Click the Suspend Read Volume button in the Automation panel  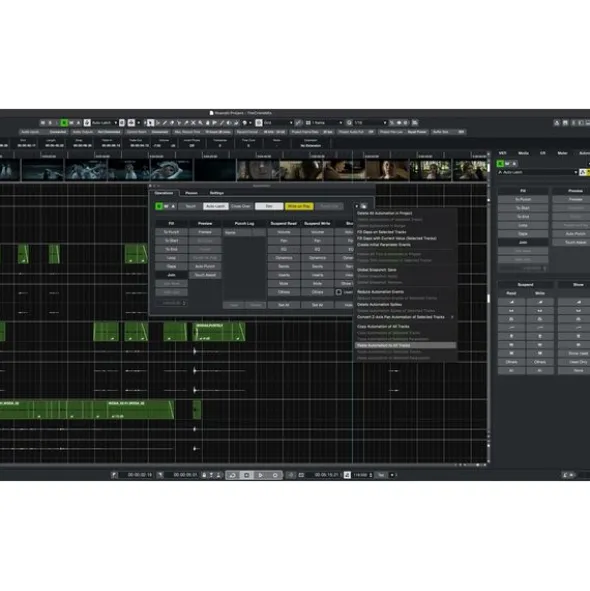284,232
